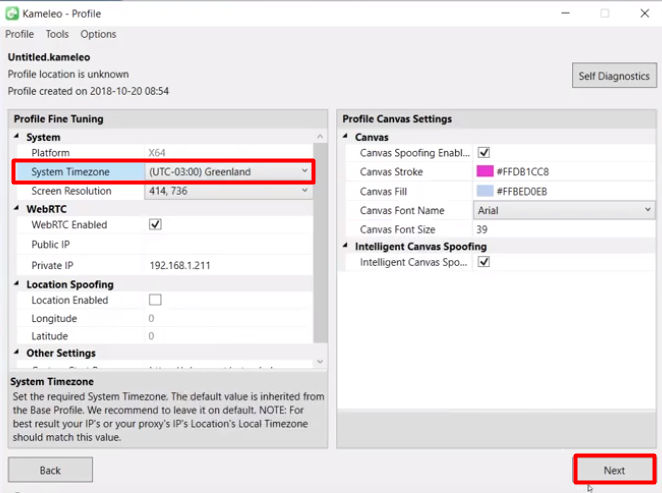
Task: Open the Options menu
Action: [x=98, y=34]
